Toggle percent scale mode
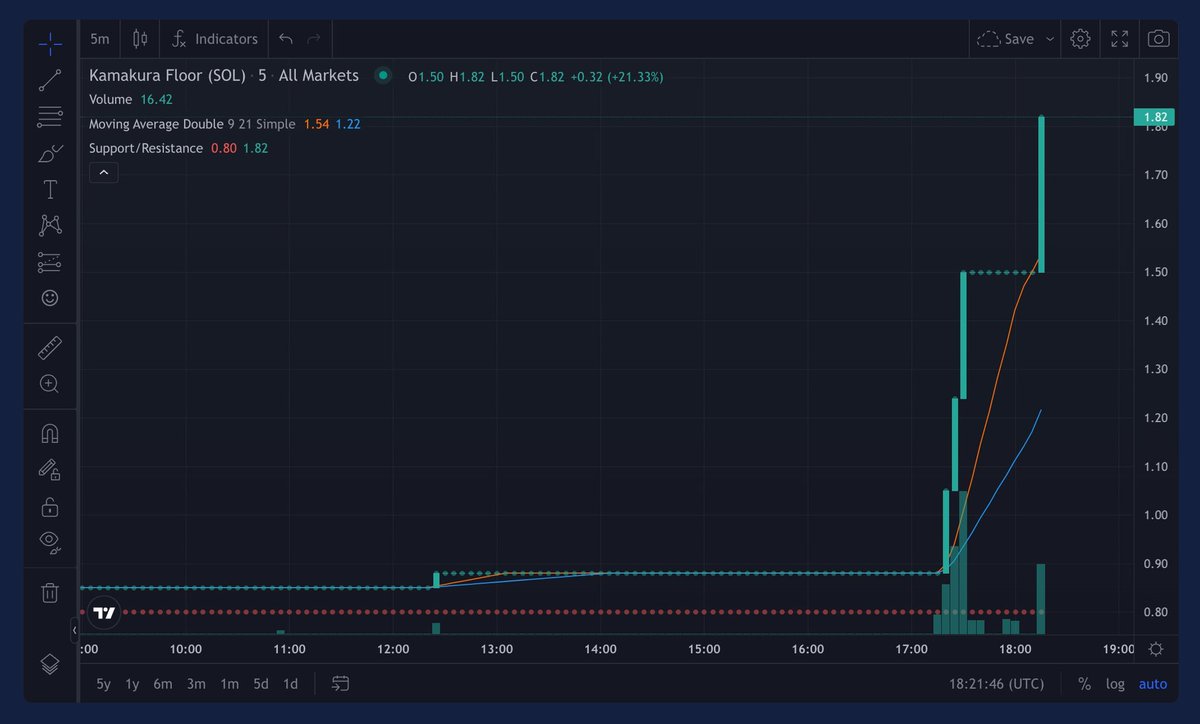This screenshot has width=1200, height=724. click(1084, 684)
